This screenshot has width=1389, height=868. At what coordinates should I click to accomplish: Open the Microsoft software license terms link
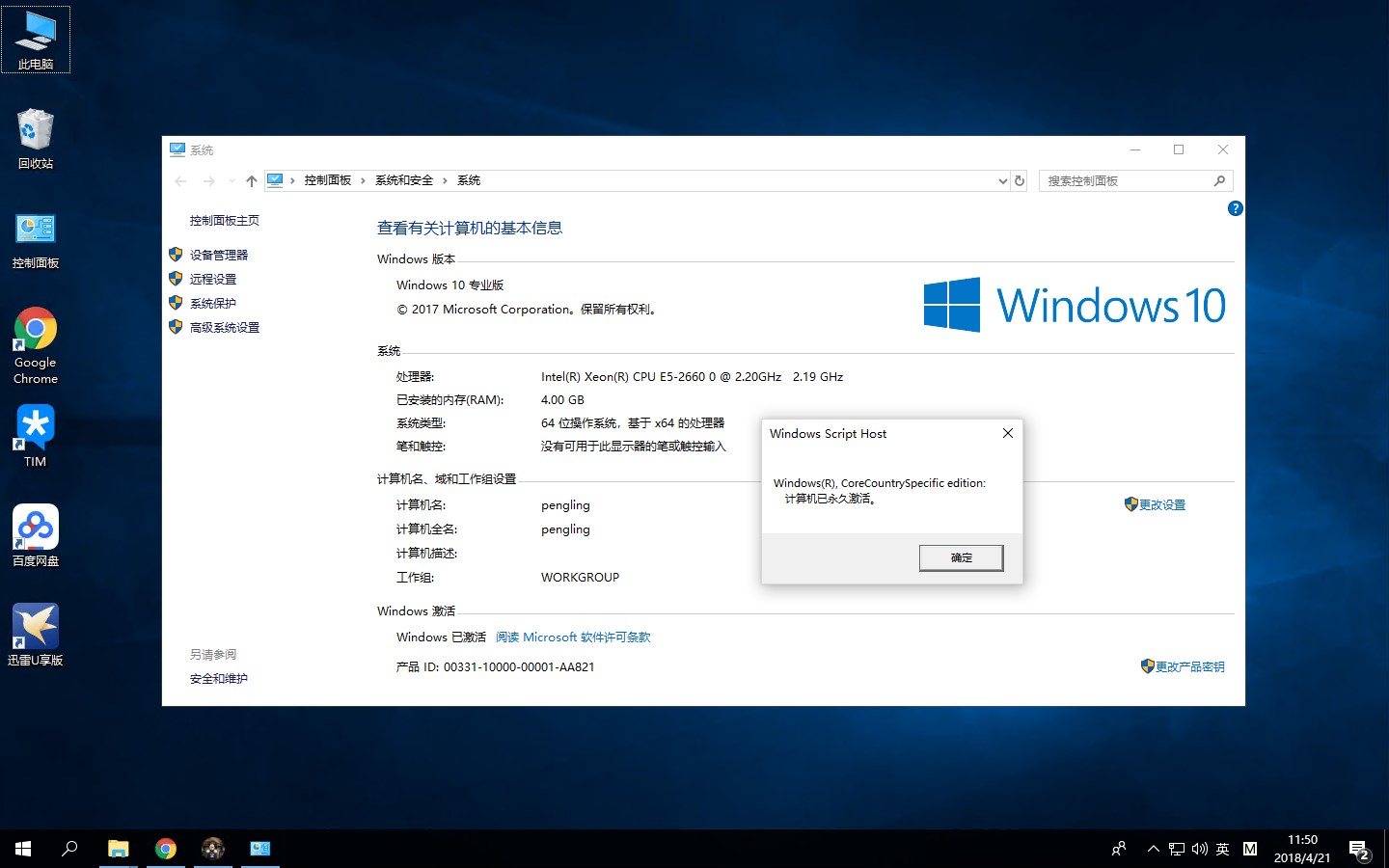[x=573, y=637]
